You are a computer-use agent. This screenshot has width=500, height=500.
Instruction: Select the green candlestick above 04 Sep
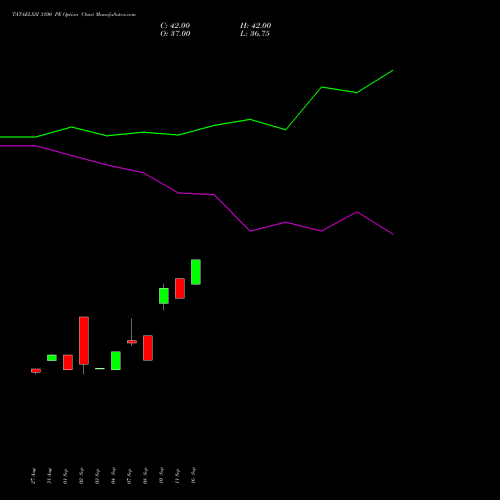point(116,361)
